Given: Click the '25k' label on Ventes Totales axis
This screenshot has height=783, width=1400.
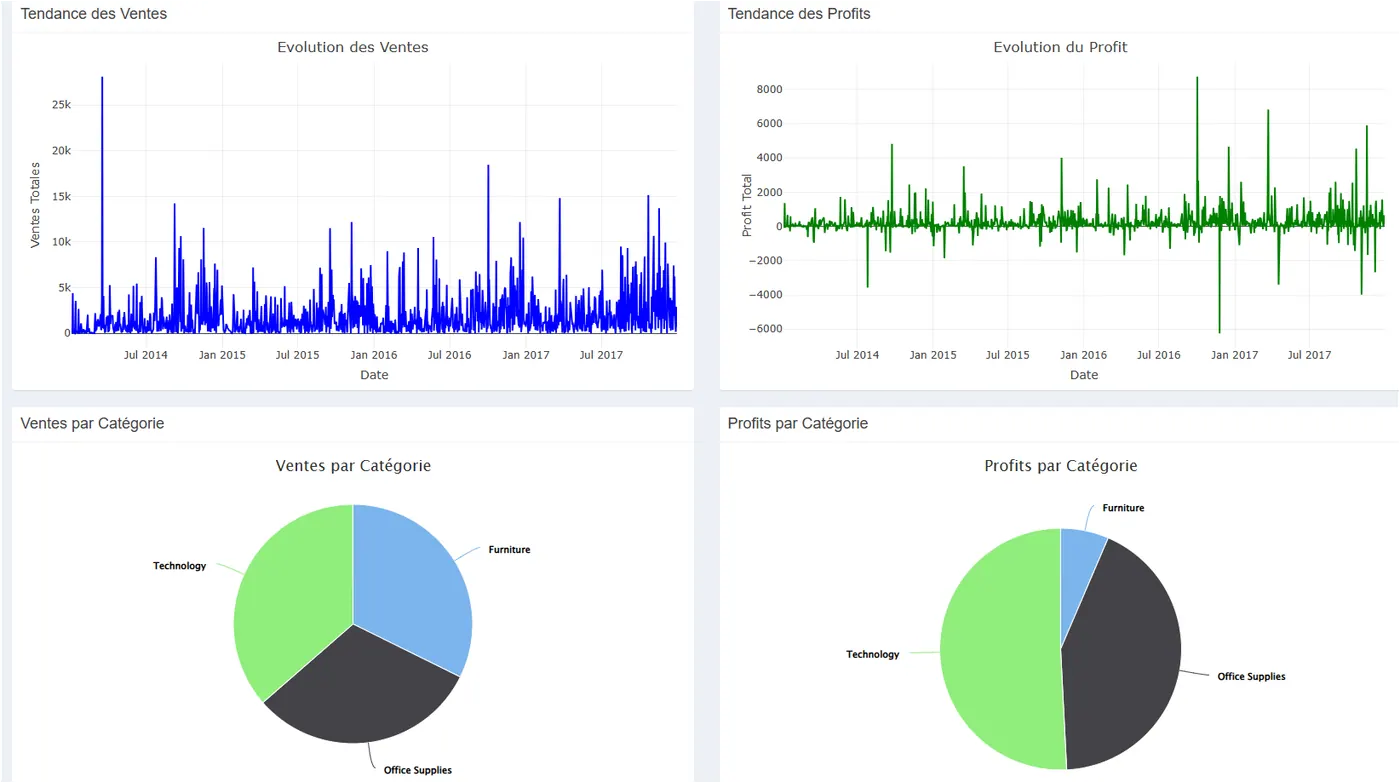Looking at the screenshot, I should (61, 105).
